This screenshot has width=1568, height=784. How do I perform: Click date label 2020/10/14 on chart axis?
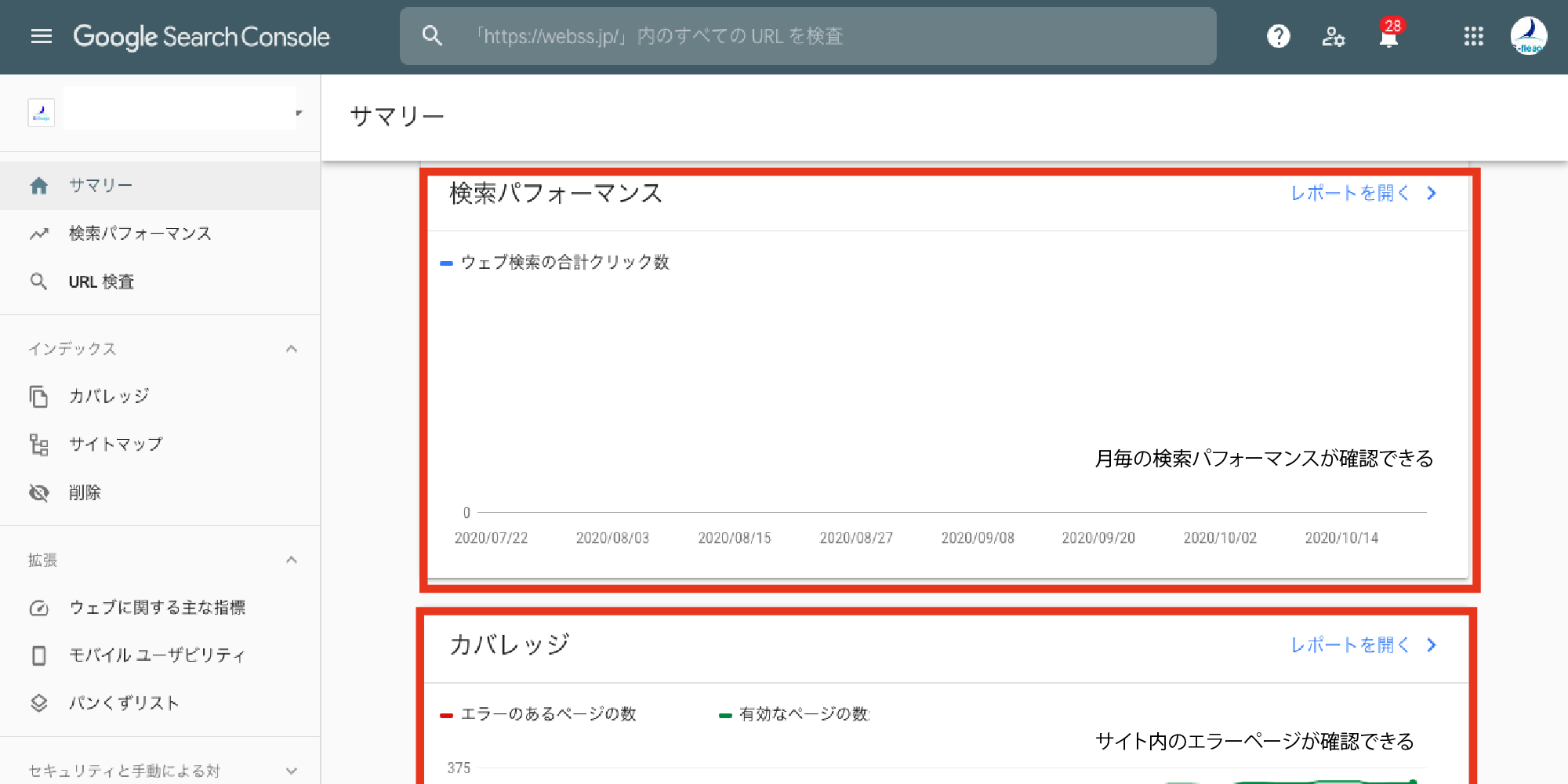click(x=1341, y=538)
